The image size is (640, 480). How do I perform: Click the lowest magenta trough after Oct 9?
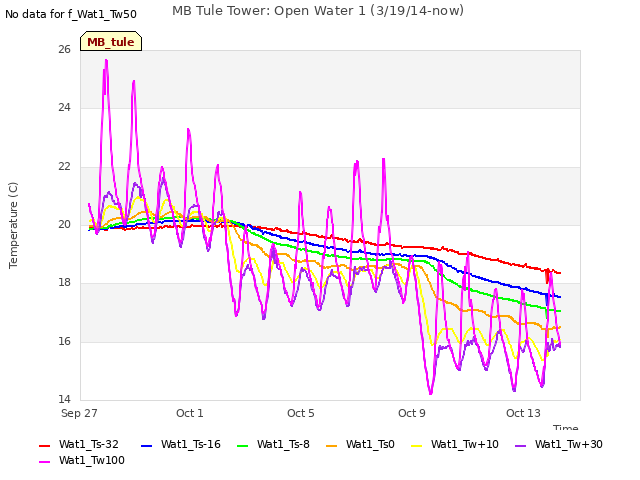[x=431, y=393]
